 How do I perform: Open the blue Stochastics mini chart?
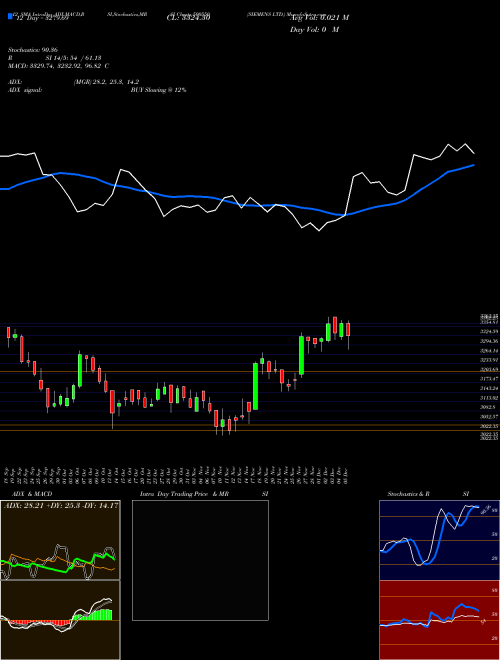pyautogui.click(x=439, y=540)
